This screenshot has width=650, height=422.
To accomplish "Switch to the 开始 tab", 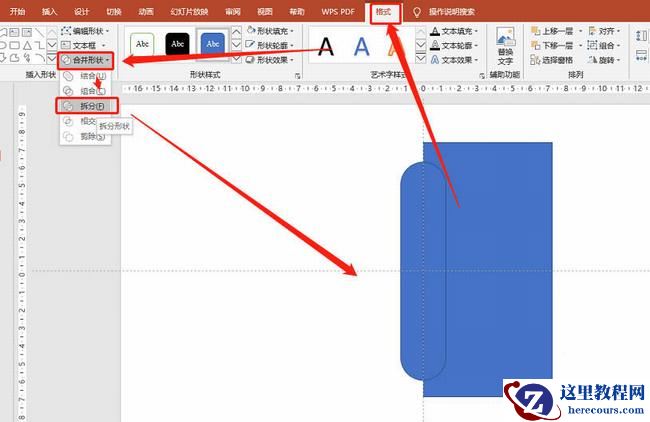I will click(17, 12).
